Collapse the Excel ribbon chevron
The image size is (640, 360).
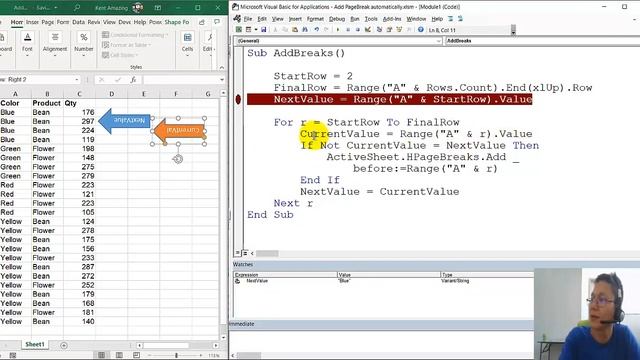[222, 67]
